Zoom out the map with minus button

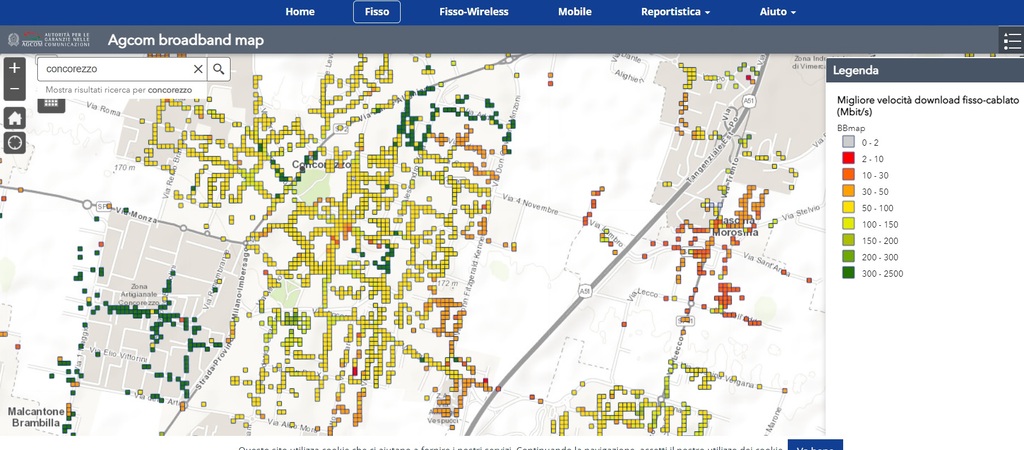[x=14, y=89]
